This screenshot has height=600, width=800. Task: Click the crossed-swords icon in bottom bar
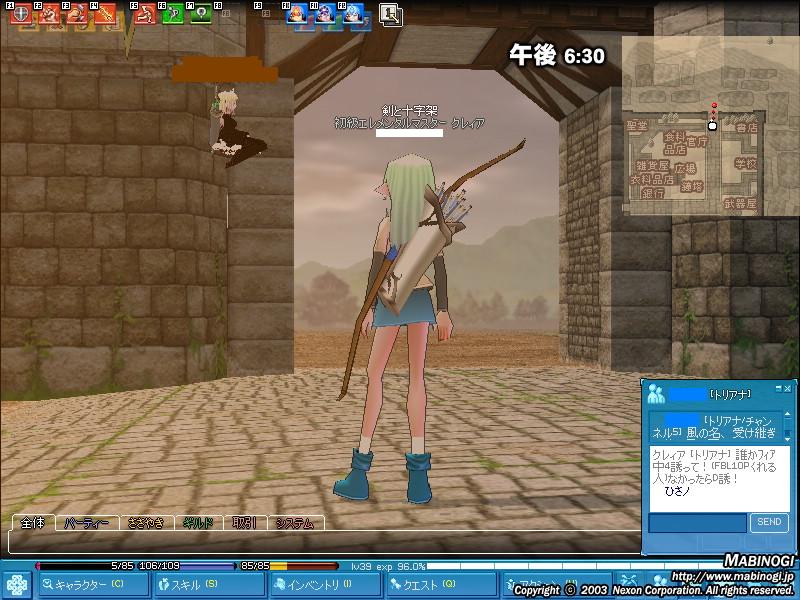[629, 581]
